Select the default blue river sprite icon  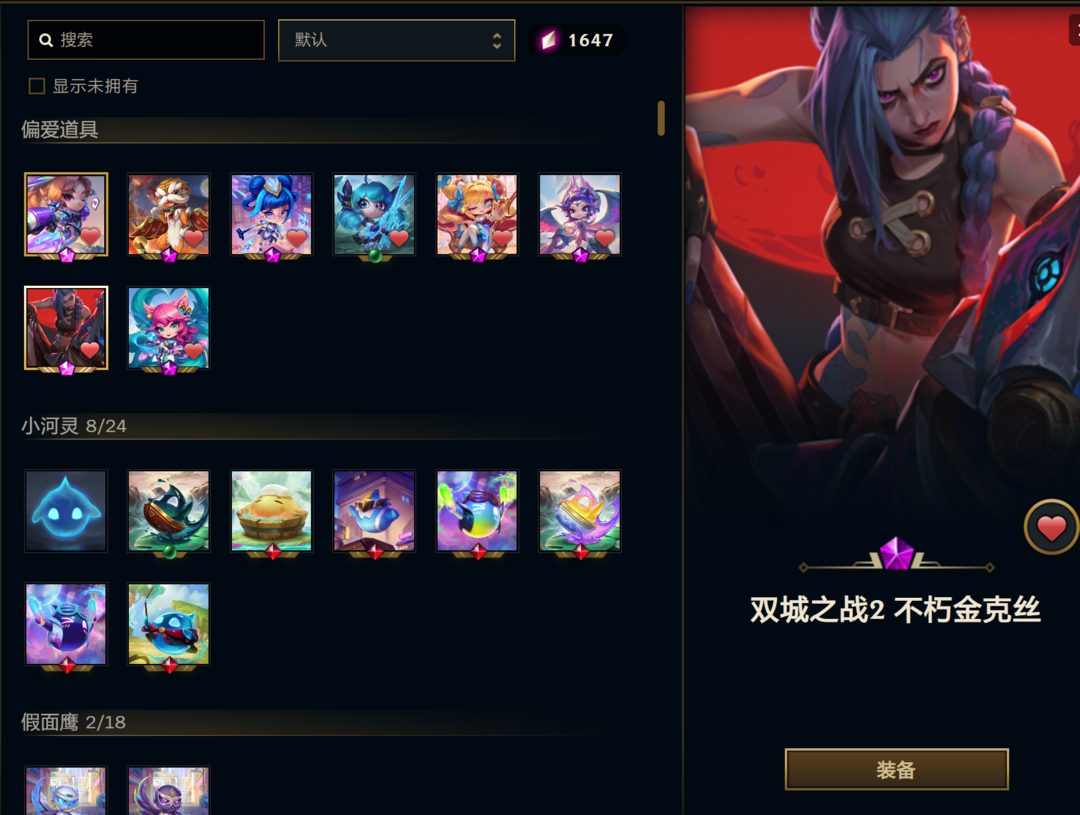click(66, 510)
